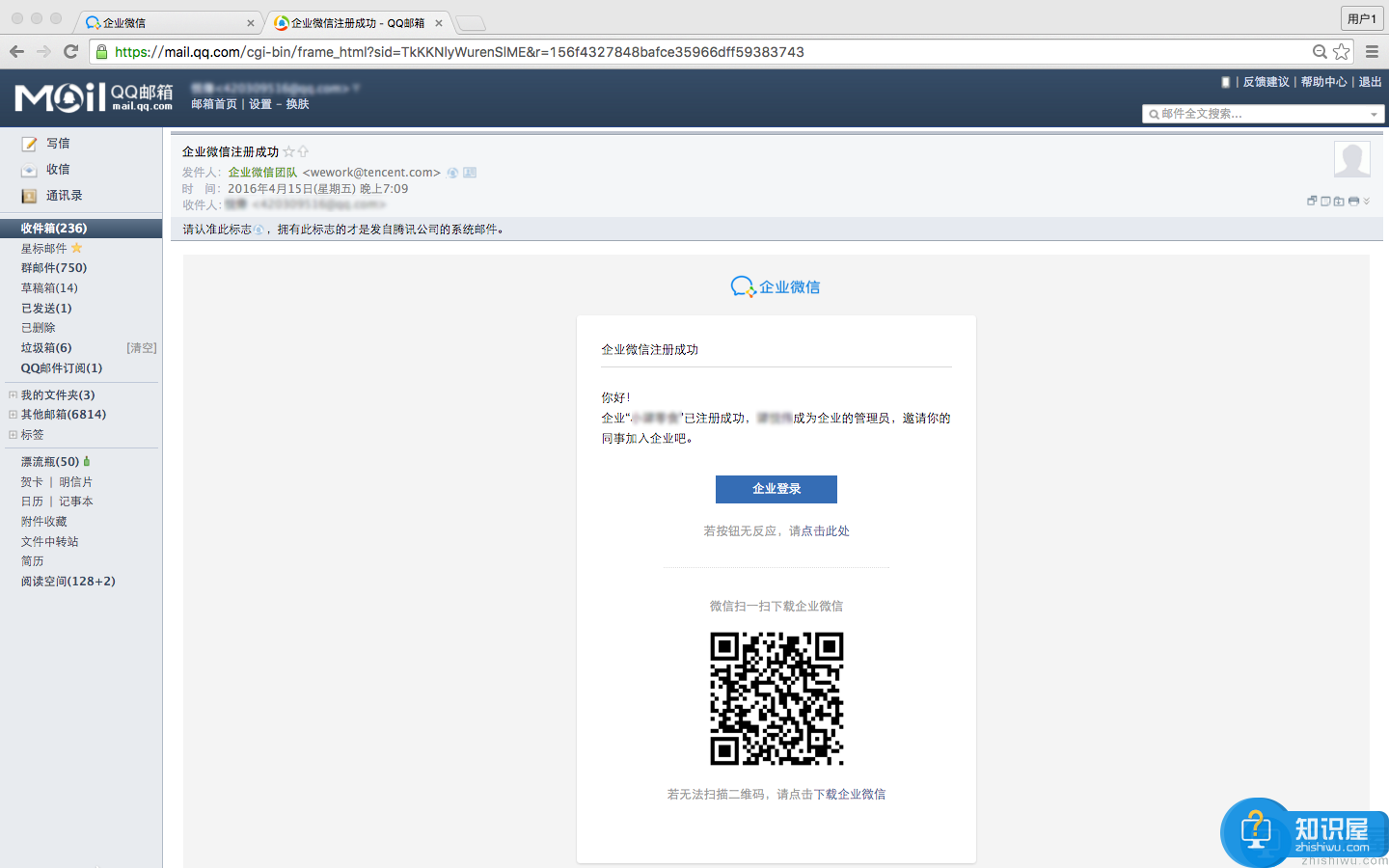Screen dimensions: 1389x868
Task: Click the green bottle icon beside 漂流瓶
Action: point(87,461)
